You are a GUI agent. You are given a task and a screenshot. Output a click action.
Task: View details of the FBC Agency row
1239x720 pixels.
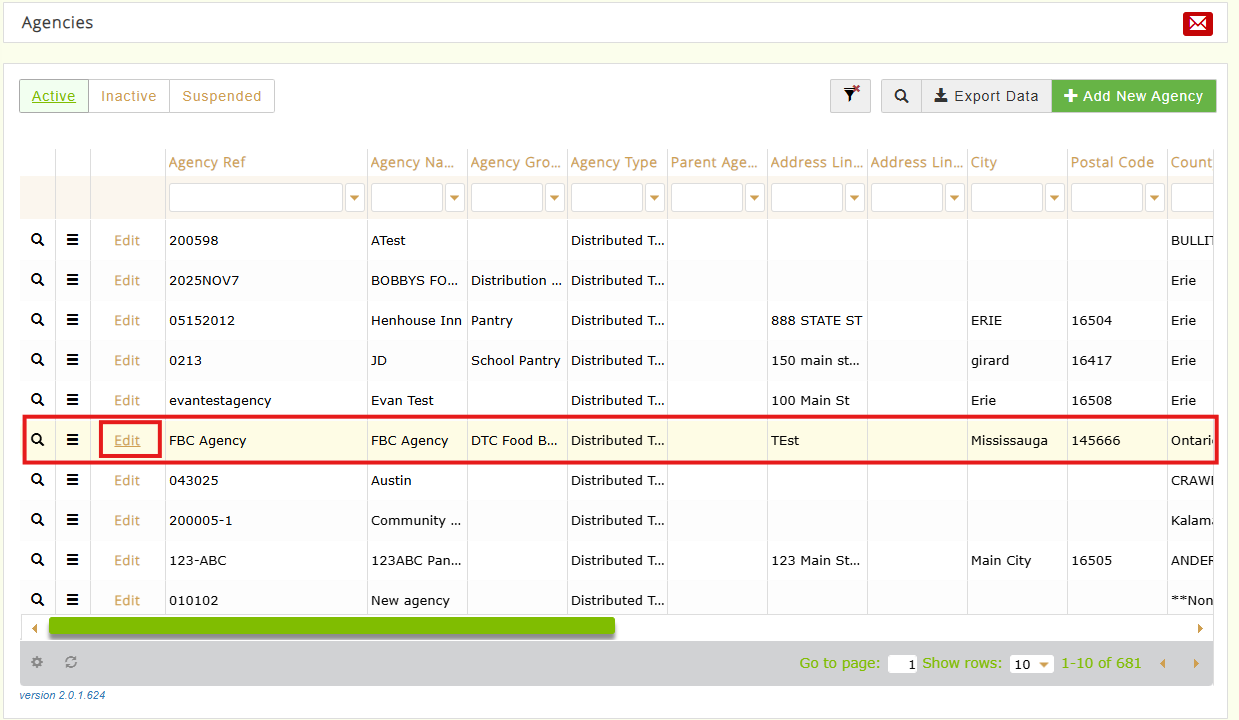pos(37,440)
